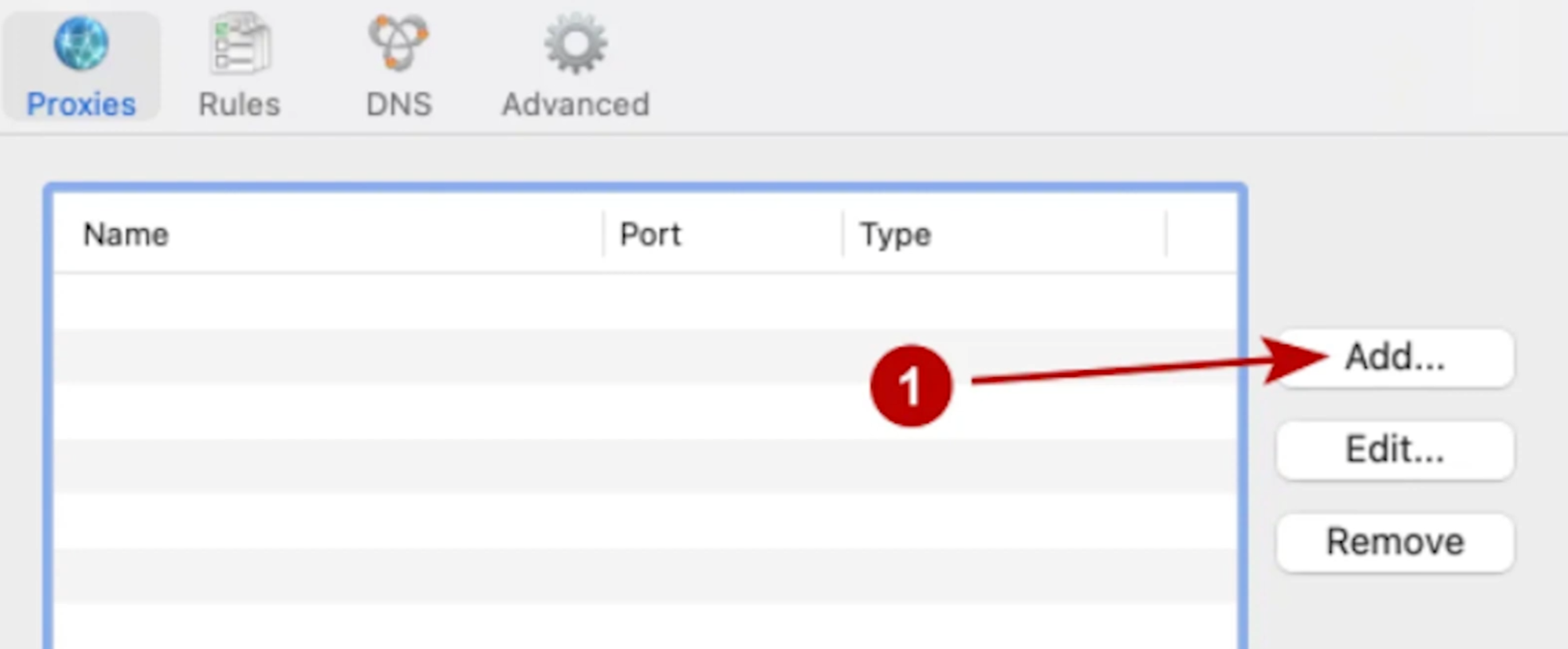
Task: Click the Rules checklist icon
Action: [x=240, y=44]
